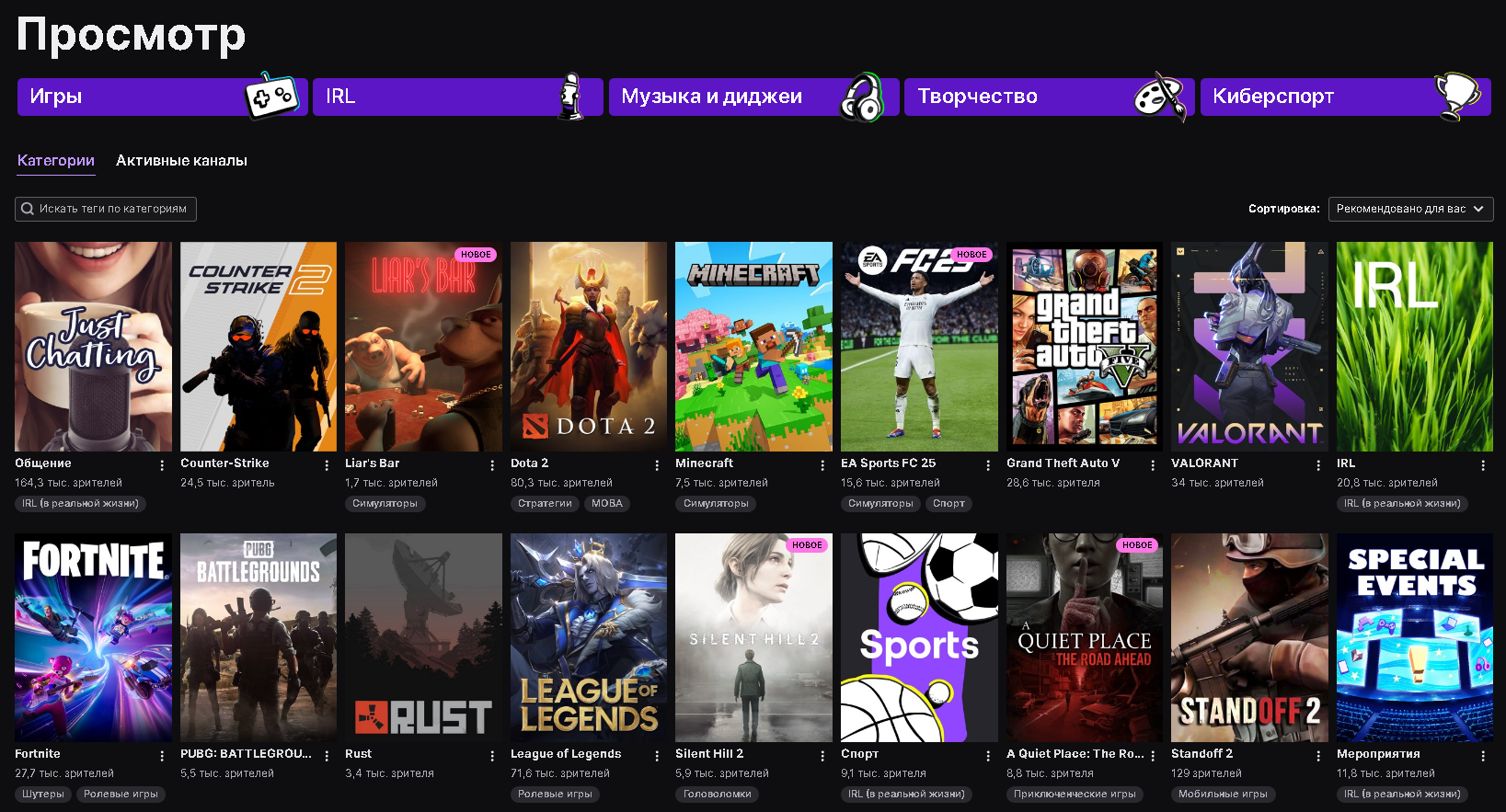Screen dimensions: 1506x812
Task: Open the Киберспорт browse banner
Action: (1345, 97)
